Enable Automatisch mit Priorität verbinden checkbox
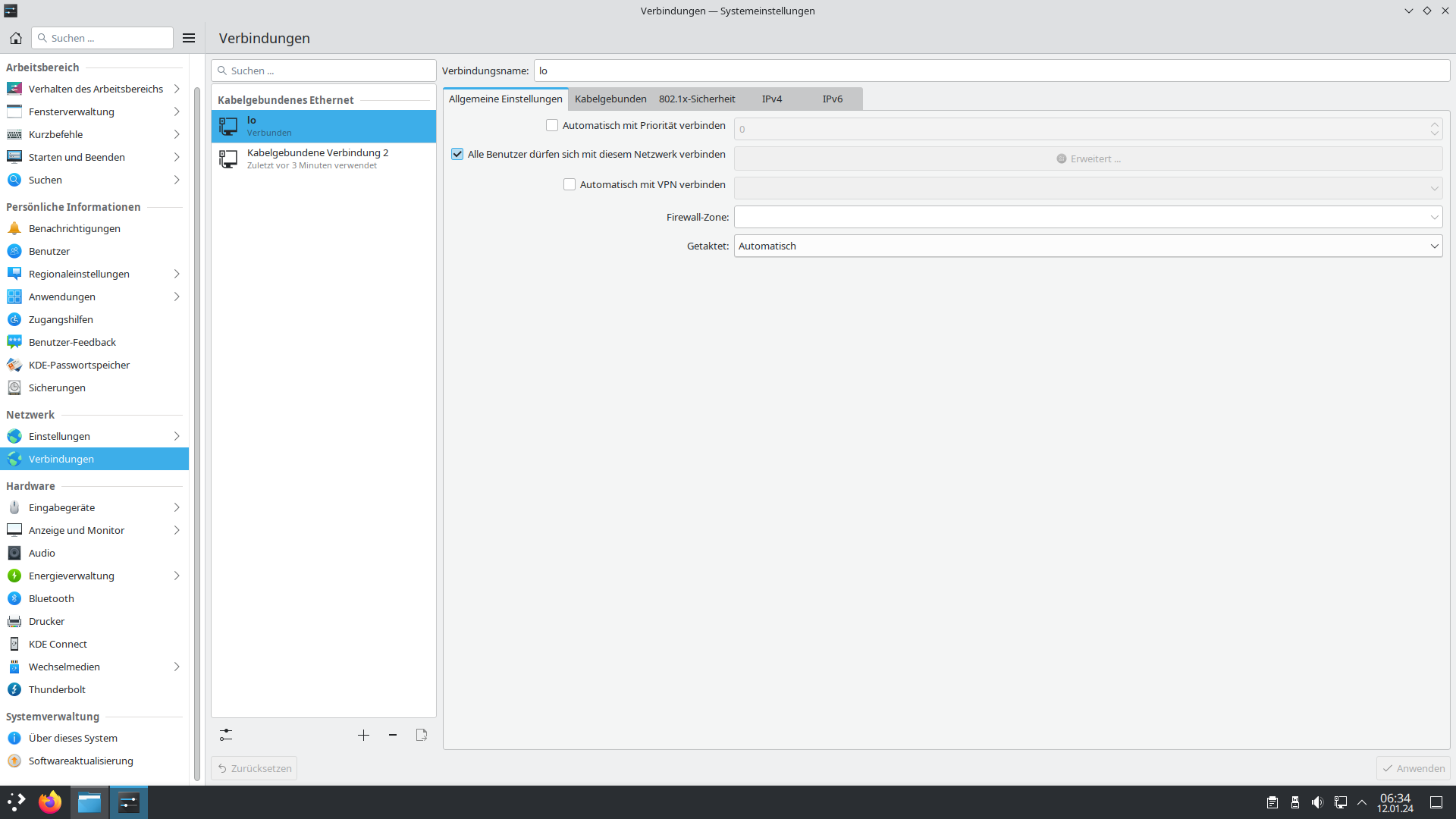1456x819 pixels. [x=552, y=126]
